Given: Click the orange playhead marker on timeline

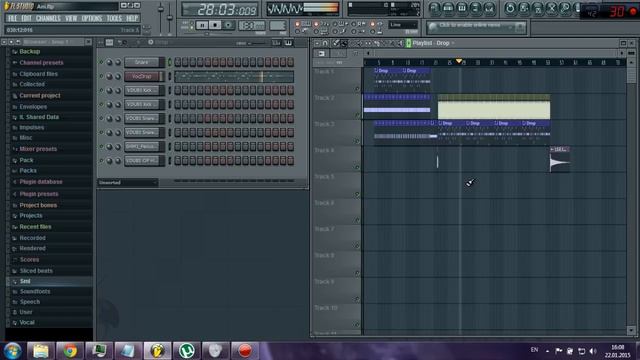Looking at the screenshot, I should pos(459,61).
